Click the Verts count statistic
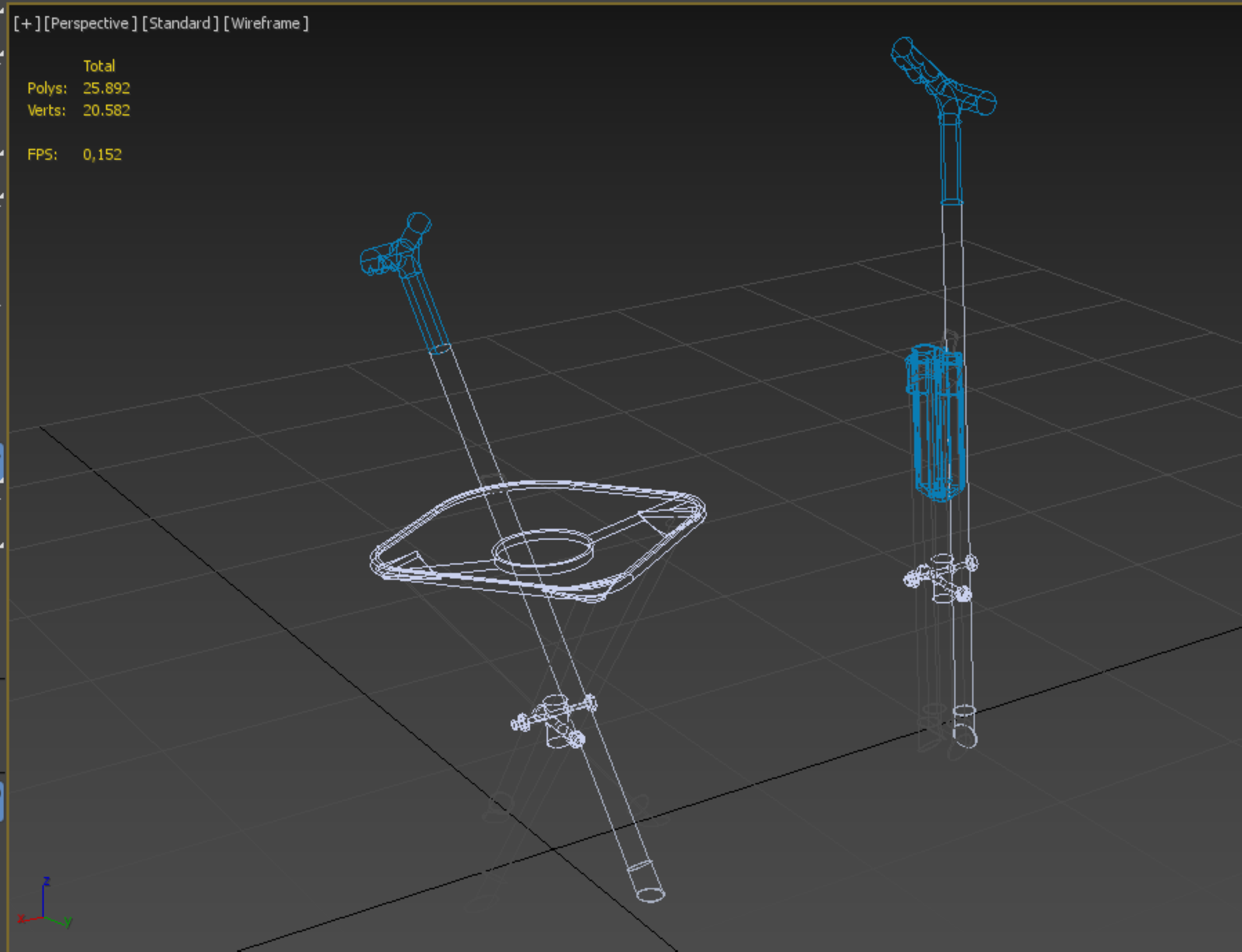 click(x=106, y=110)
